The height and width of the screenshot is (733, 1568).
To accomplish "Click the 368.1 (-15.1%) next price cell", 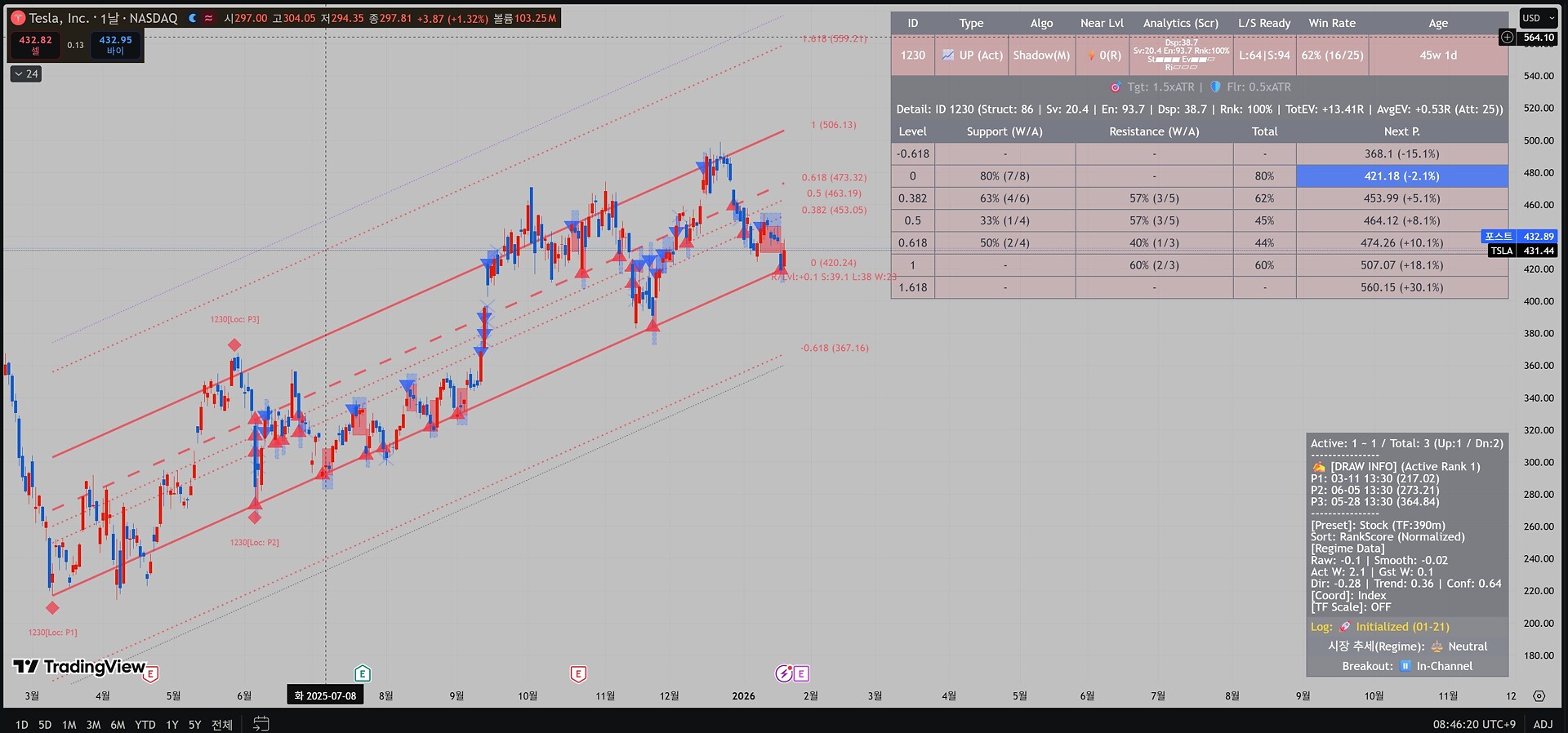I will [1401, 153].
